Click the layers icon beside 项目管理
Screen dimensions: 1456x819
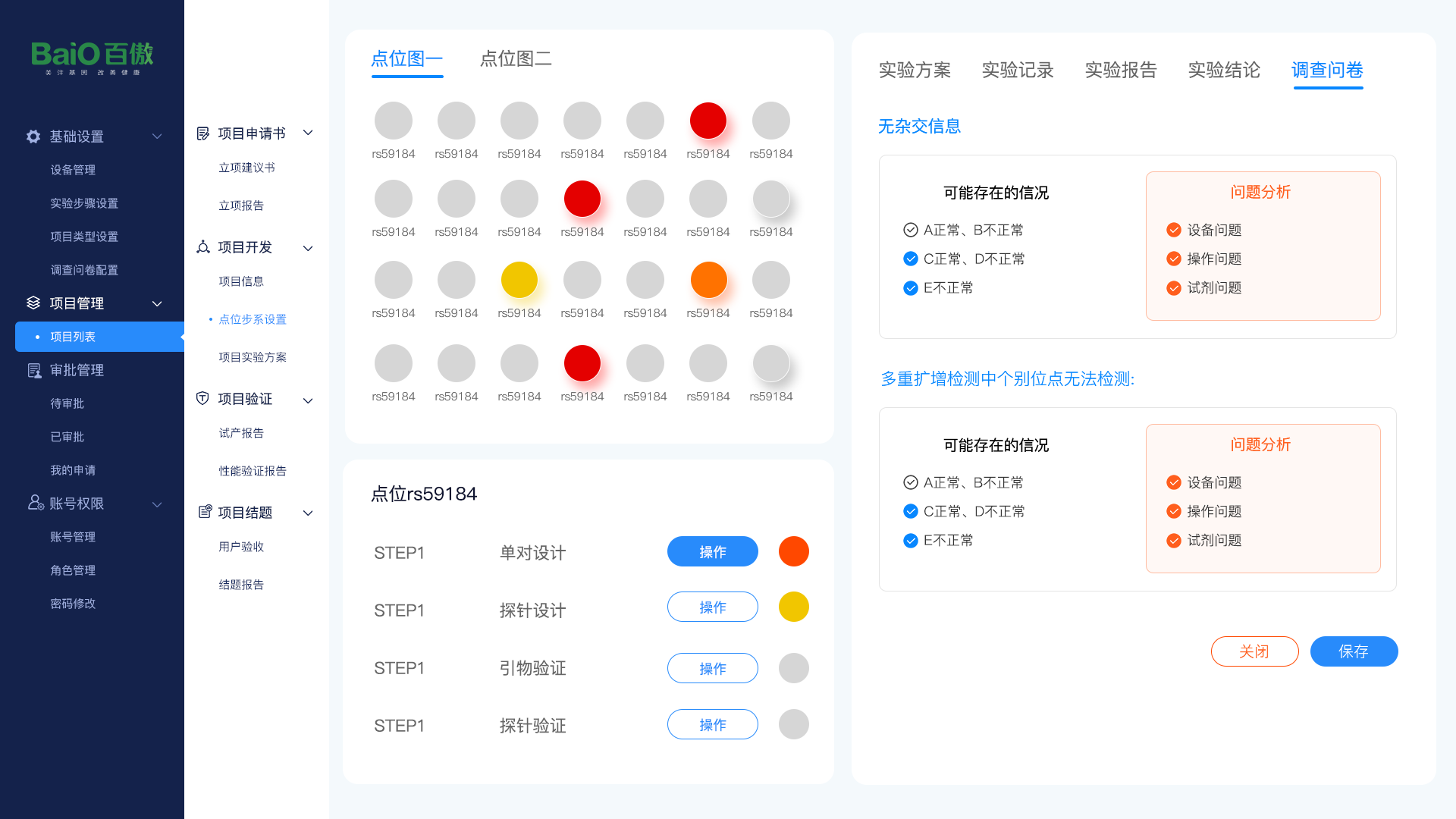[x=33, y=303]
